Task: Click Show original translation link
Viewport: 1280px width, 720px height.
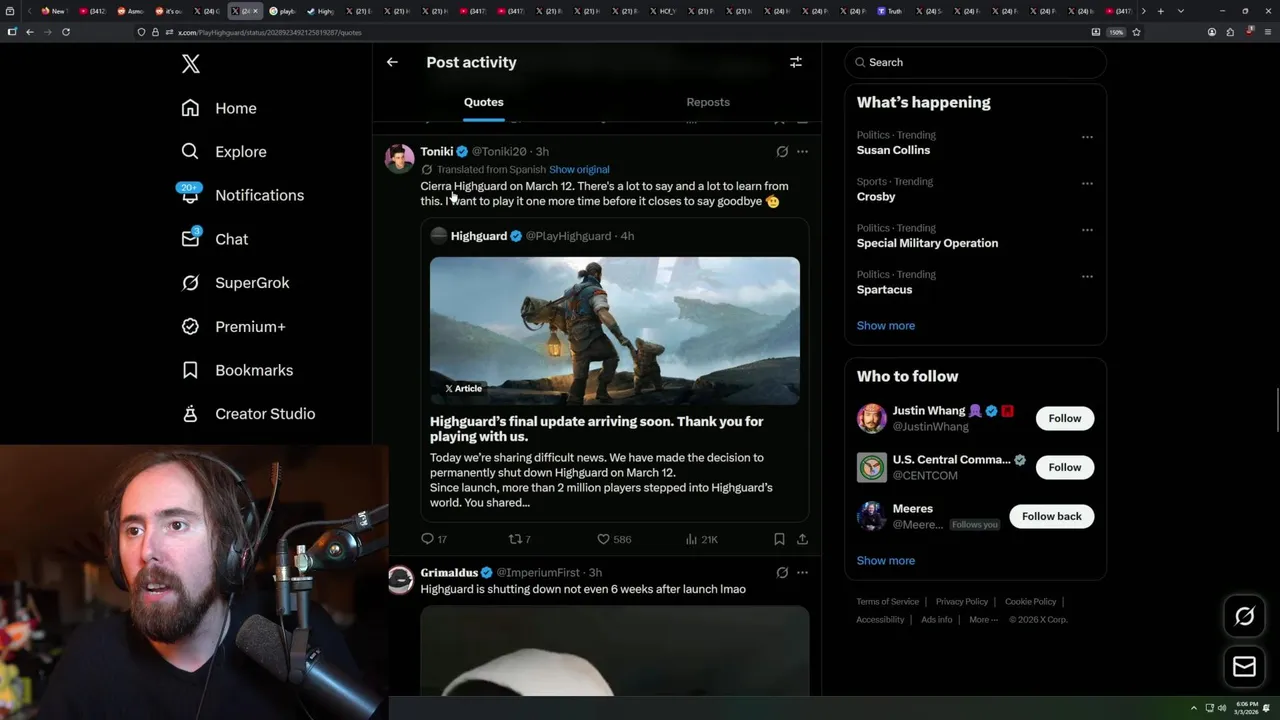Action: pos(579,170)
